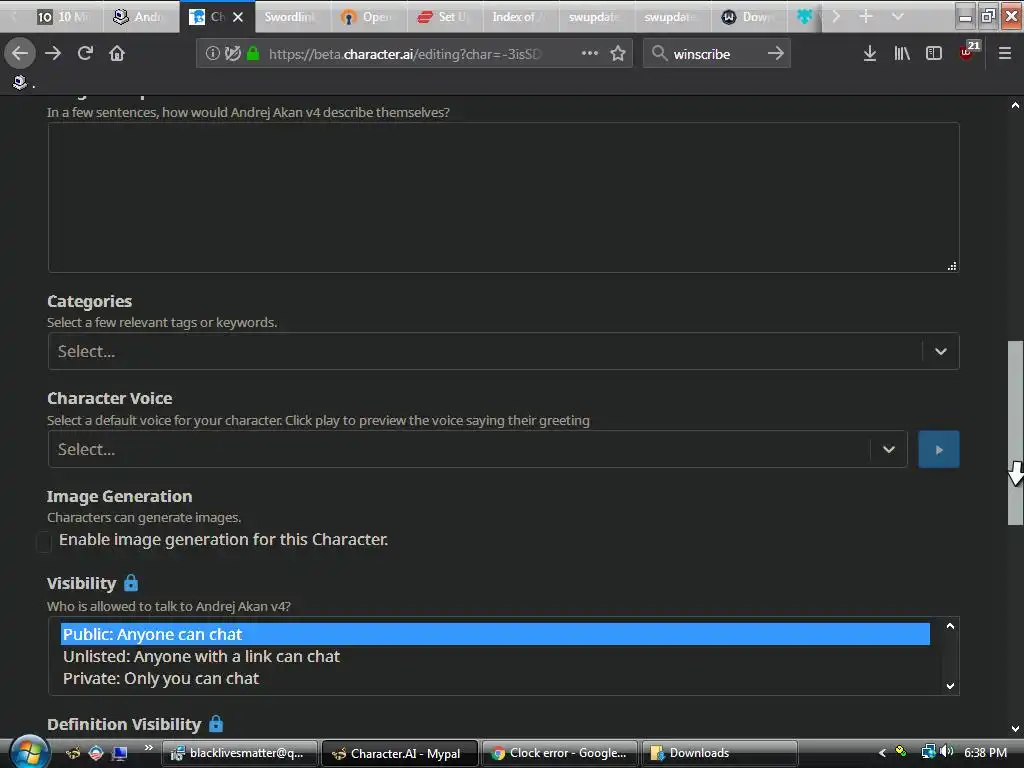Viewport: 1024px width, 768px height.
Task: Click into the character description text area
Action: click(x=503, y=197)
